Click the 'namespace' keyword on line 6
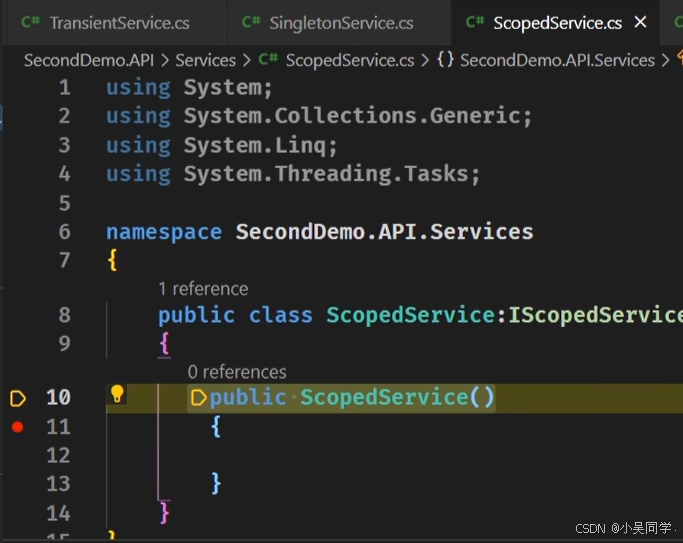This screenshot has height=543, width=683. pyautogui.click(x=164, y=232)
